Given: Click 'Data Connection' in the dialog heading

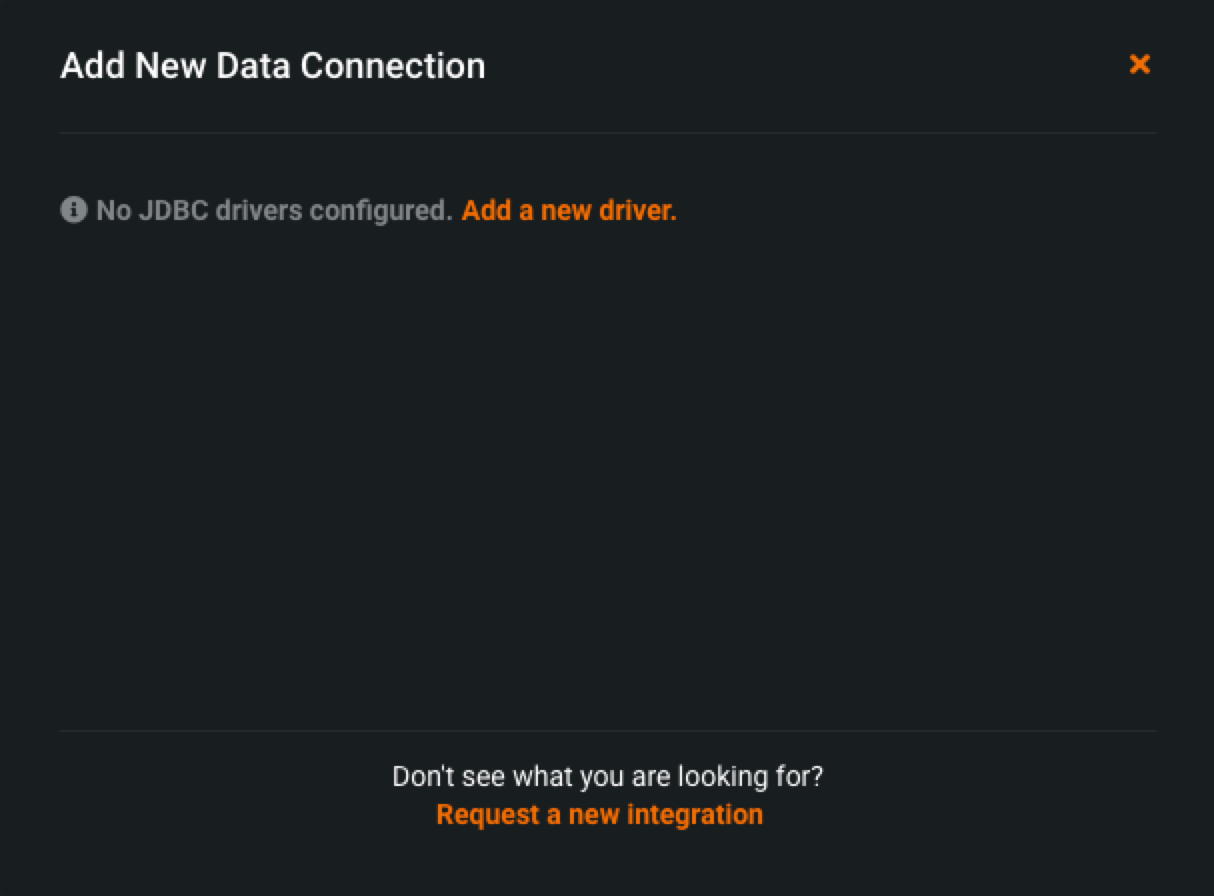Looking at the screenshot, I should click(350, 66).
